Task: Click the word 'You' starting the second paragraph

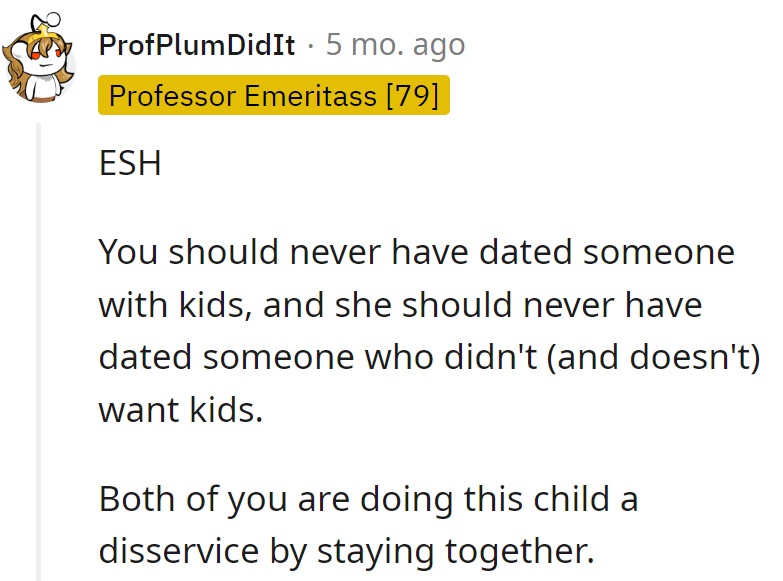Action: pos(129,252)
